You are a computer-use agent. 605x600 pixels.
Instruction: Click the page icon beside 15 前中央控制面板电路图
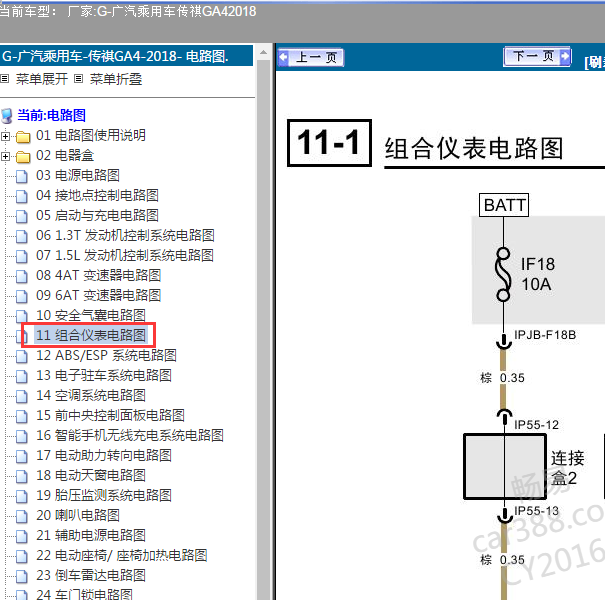pyautogui.click(x=22, y=416)
